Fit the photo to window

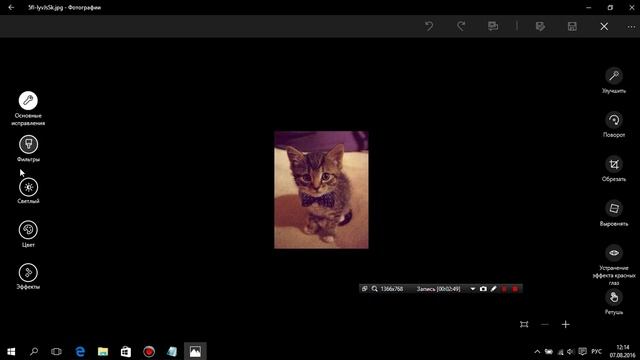tap(524, 324)
